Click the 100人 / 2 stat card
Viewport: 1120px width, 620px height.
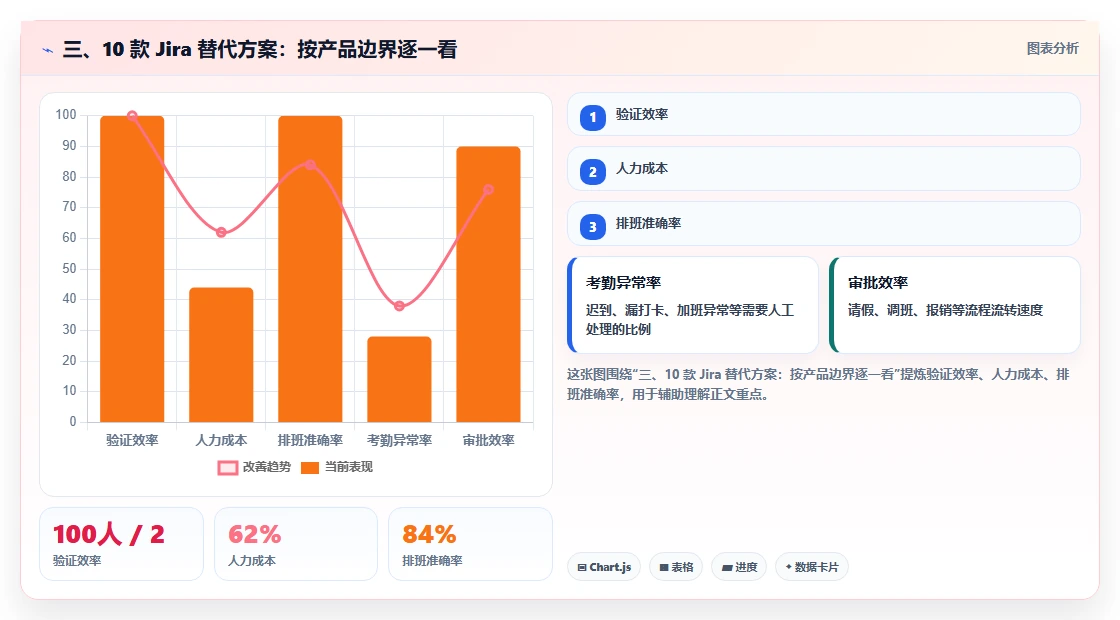coord(121,544)
